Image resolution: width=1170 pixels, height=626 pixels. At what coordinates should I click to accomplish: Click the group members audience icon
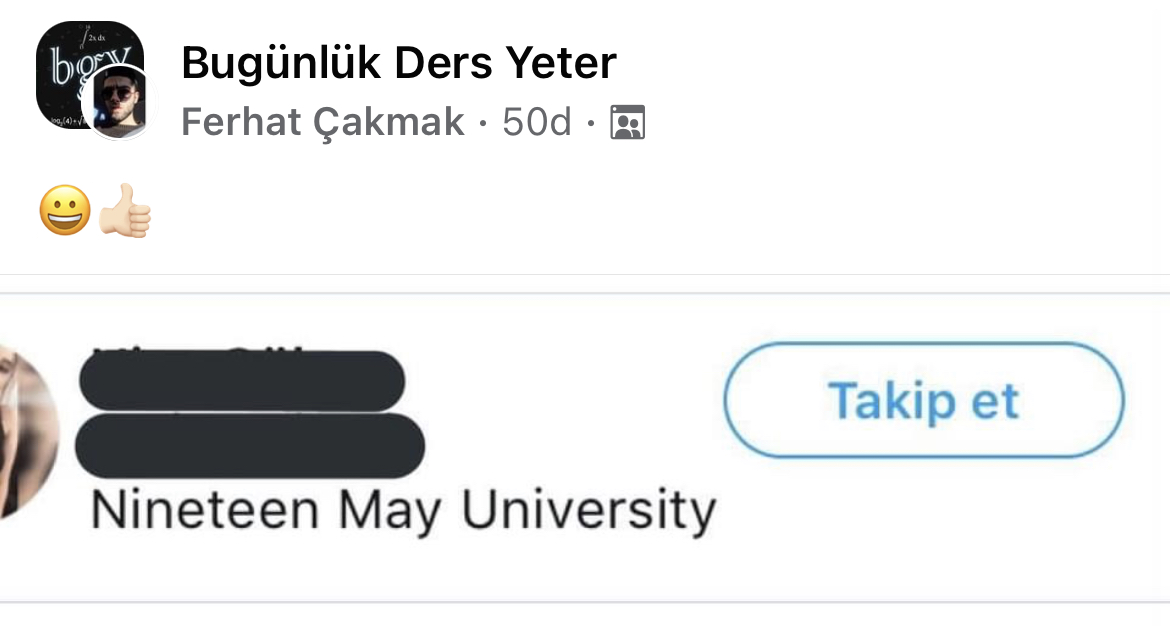(627, 122)
